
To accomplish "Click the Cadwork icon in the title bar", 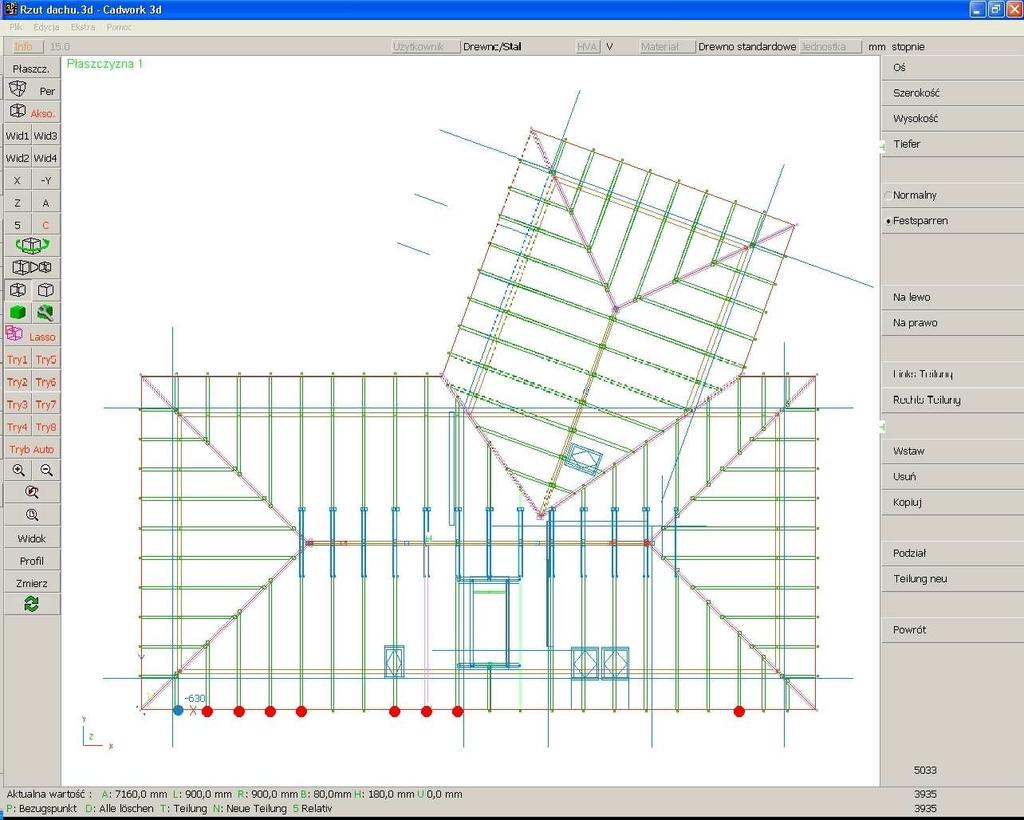I will 10,9.
